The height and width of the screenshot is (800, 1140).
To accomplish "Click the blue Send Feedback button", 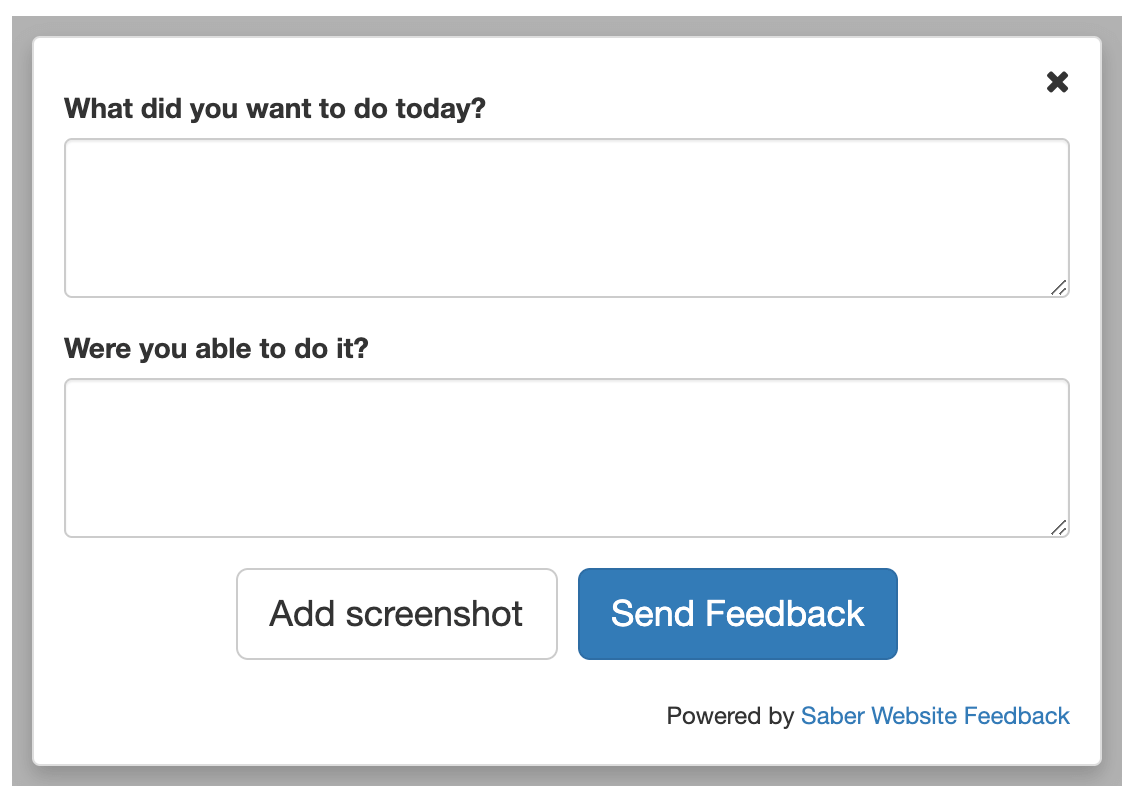I will [737, 614].
